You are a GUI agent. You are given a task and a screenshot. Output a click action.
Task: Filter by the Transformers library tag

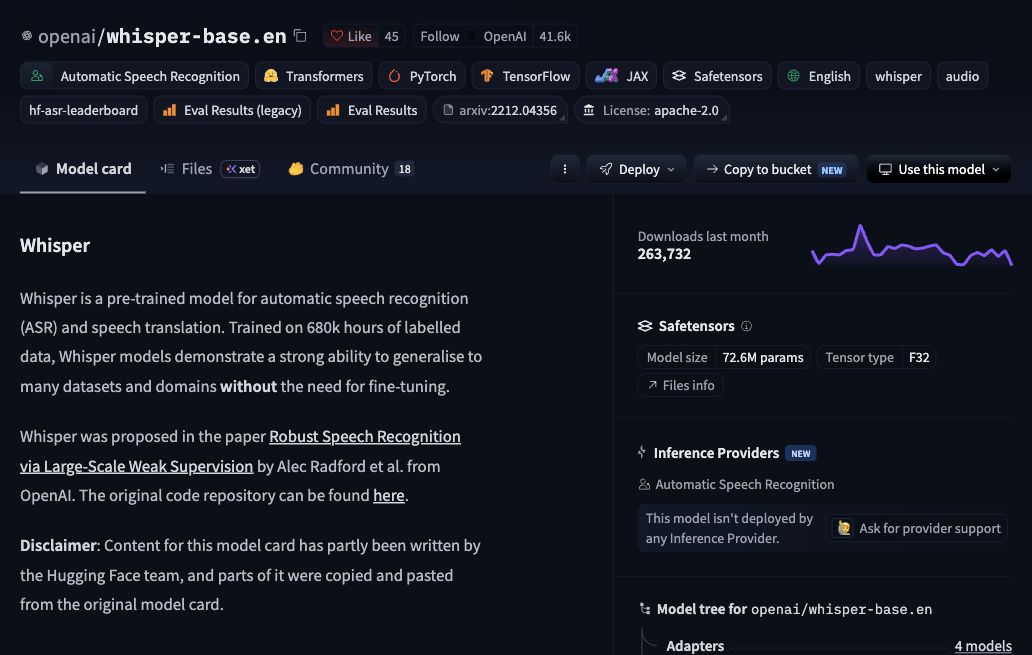tap(313, 76)
